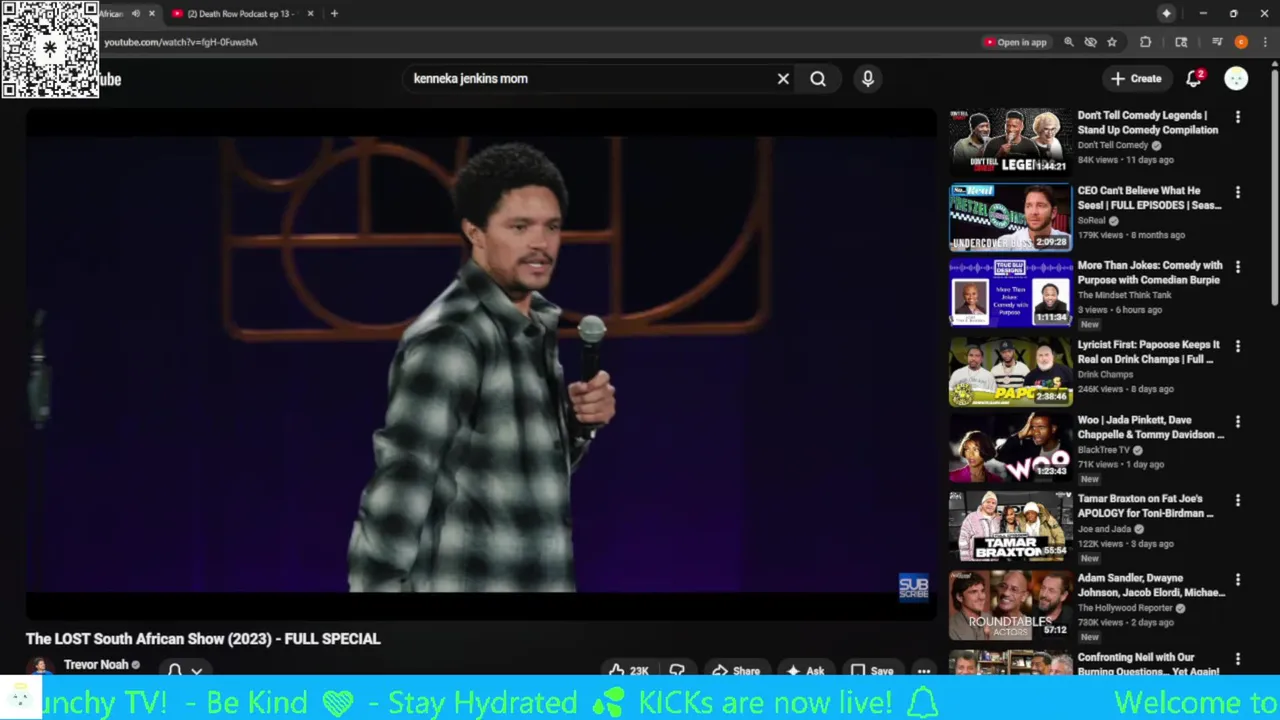Screen dimensions: 1280x720
Task: Clear the YouTube search box with X
Action: 783,79
